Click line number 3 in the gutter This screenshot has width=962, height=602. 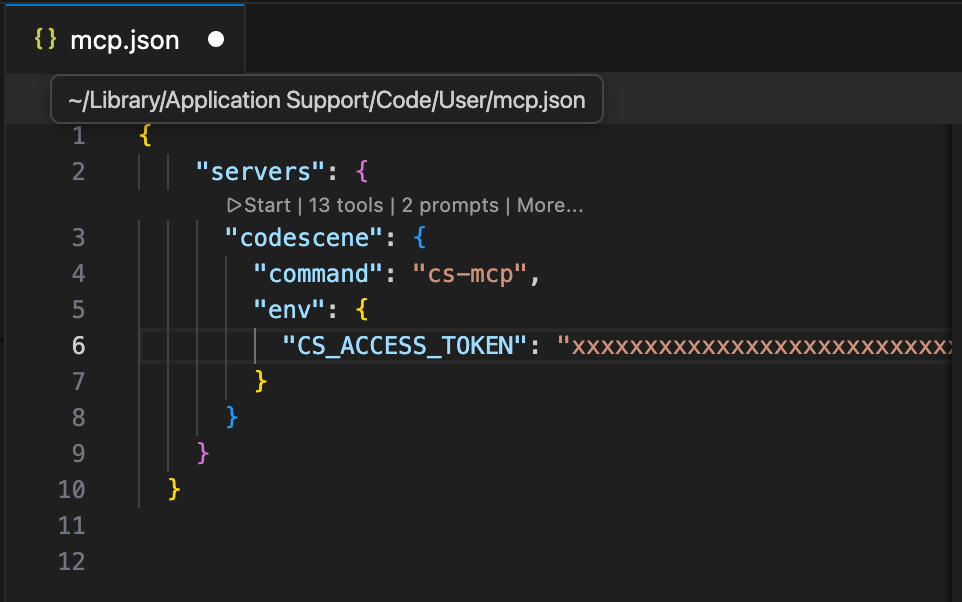(79, 237)
